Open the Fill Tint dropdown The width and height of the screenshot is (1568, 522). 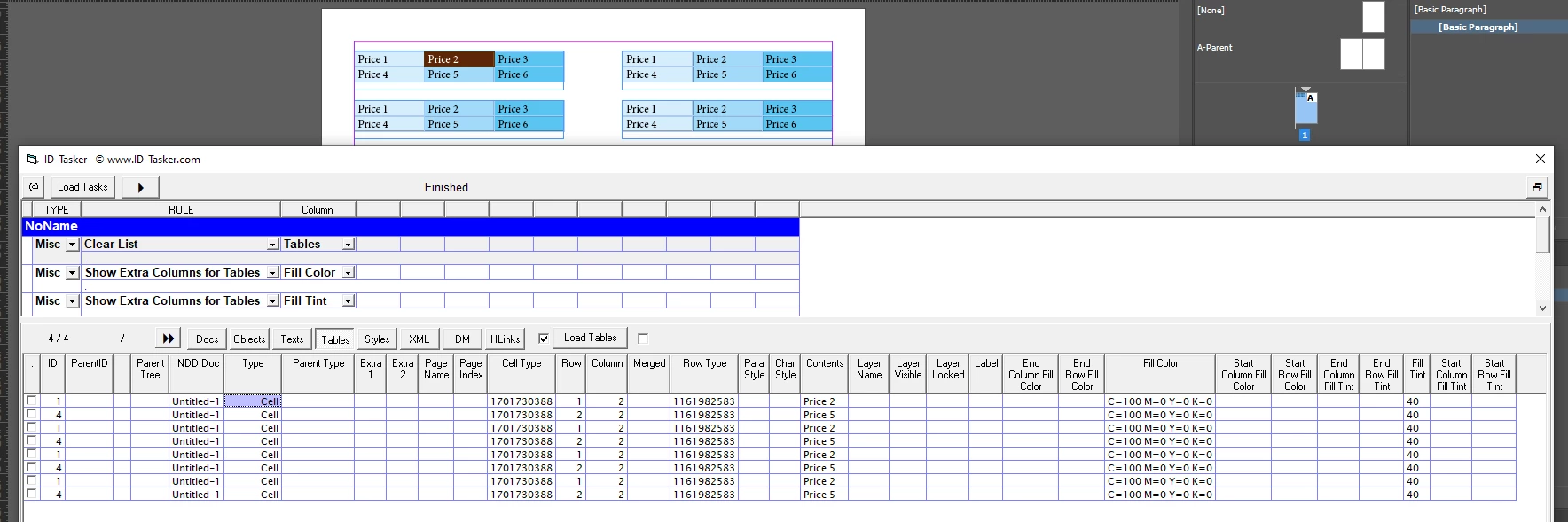349,301
